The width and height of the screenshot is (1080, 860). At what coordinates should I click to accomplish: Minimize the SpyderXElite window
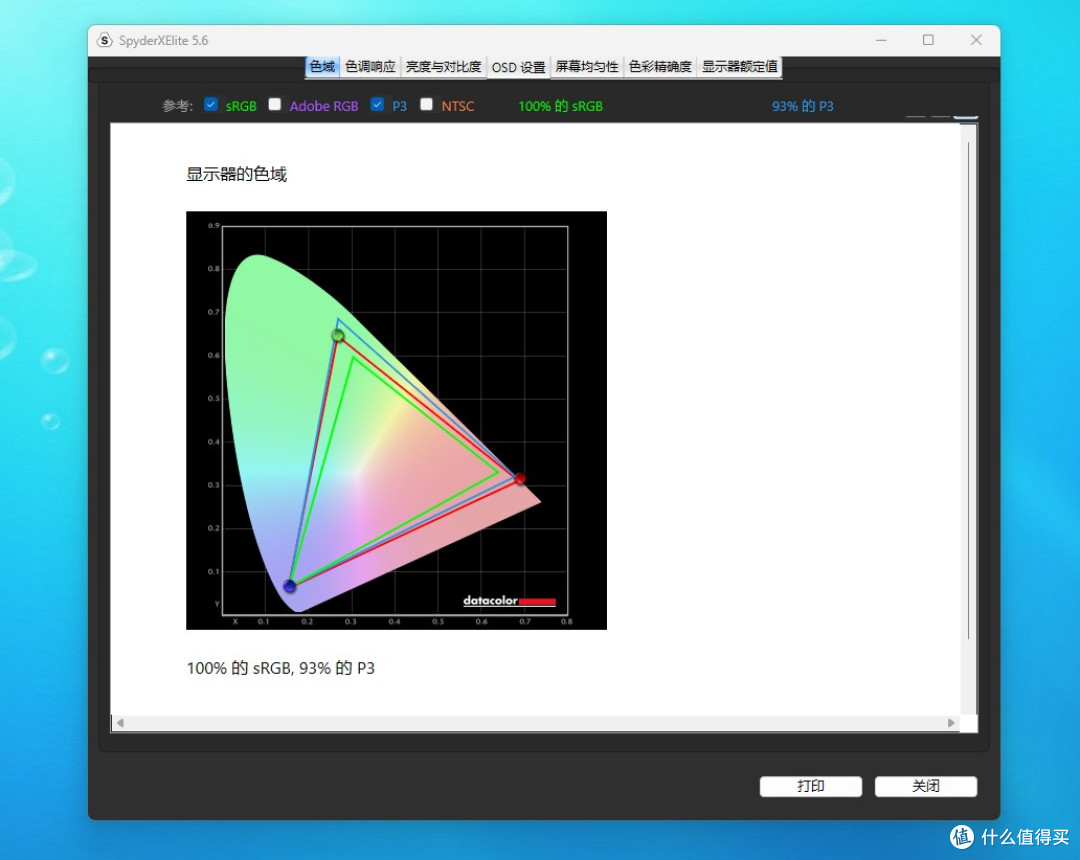tap(881, 40)
